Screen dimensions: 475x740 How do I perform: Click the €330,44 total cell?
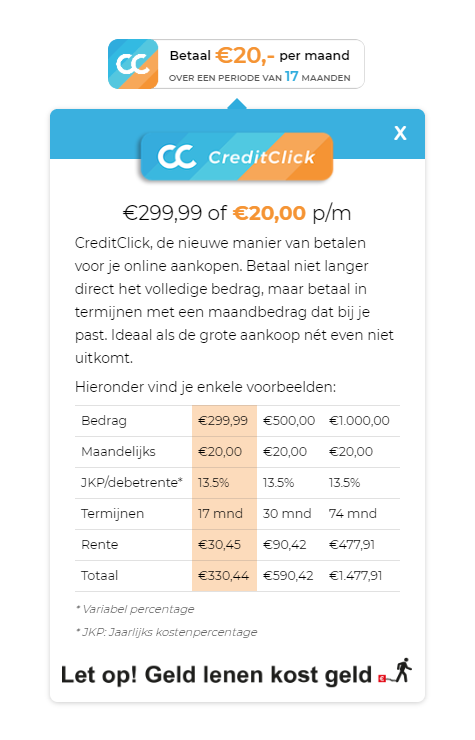coord(223,576)
